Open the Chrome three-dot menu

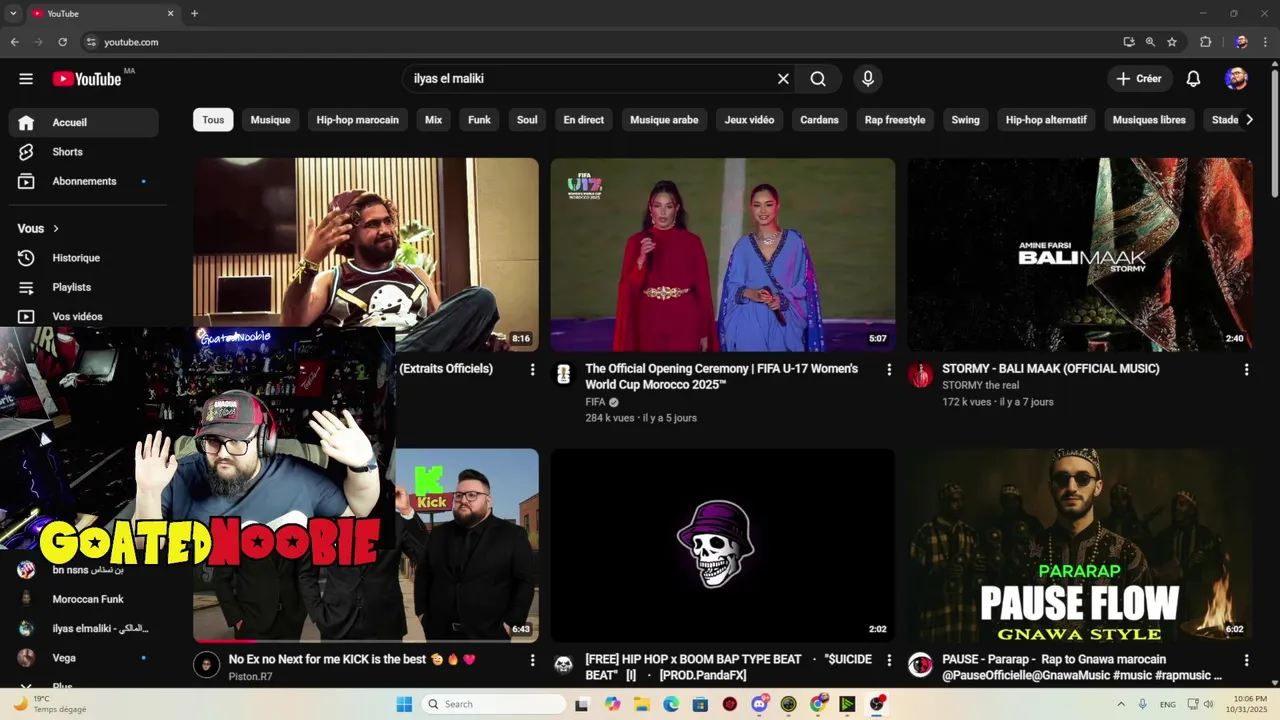pyautogui.click(x=1266, y=42)
